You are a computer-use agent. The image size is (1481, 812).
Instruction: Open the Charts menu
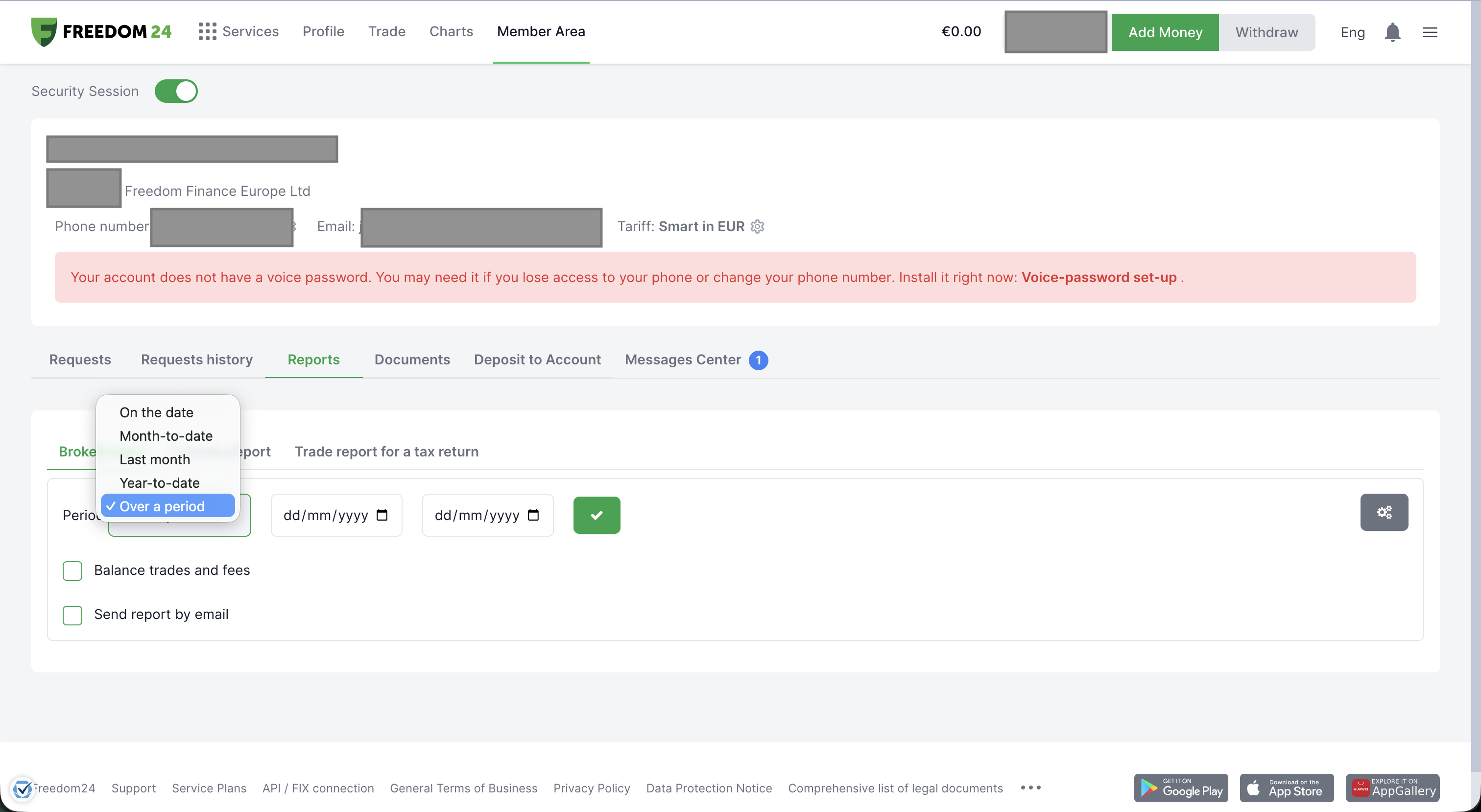pyautogui.click(x=451, y=32)
